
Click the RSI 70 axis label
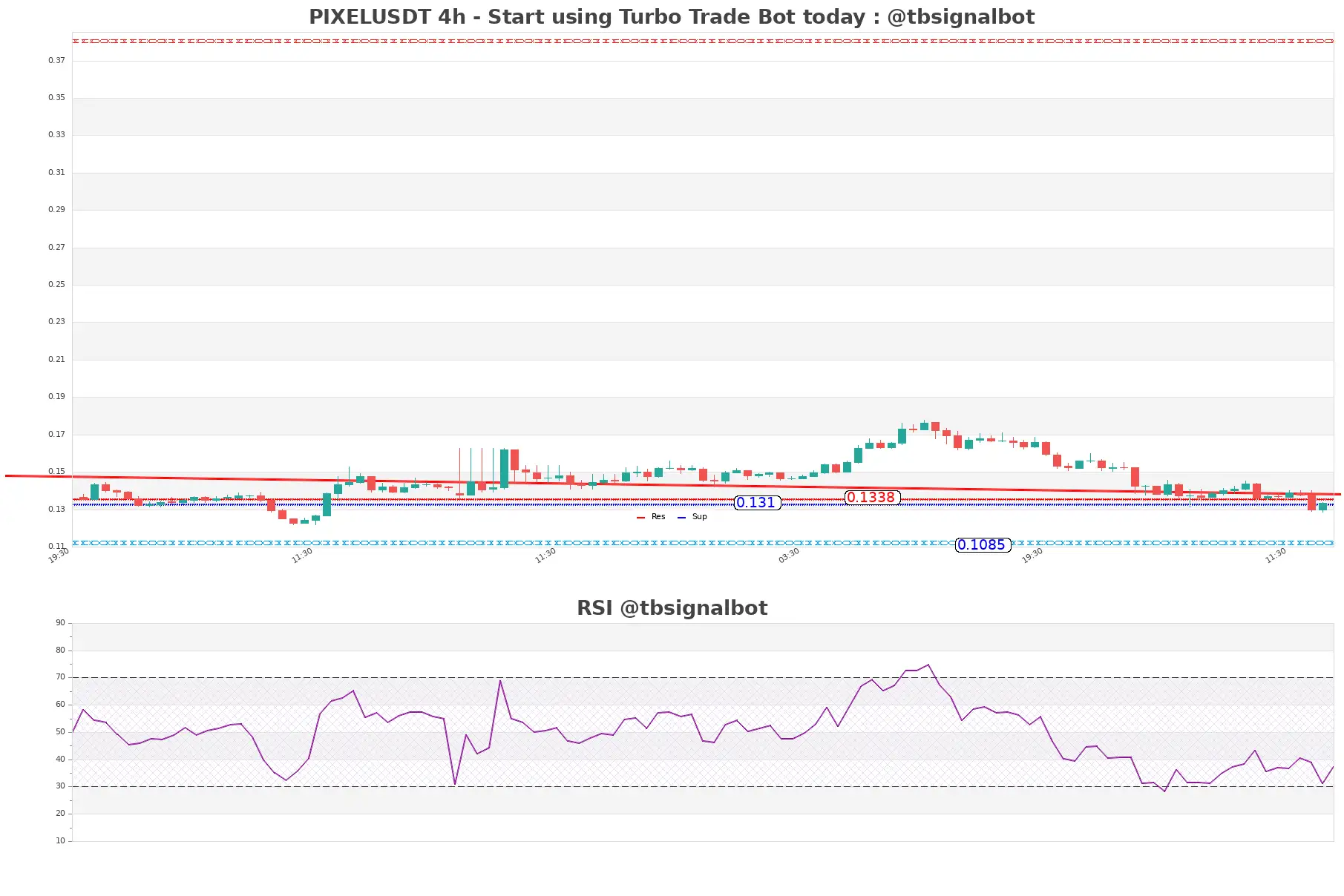point(60,677)
